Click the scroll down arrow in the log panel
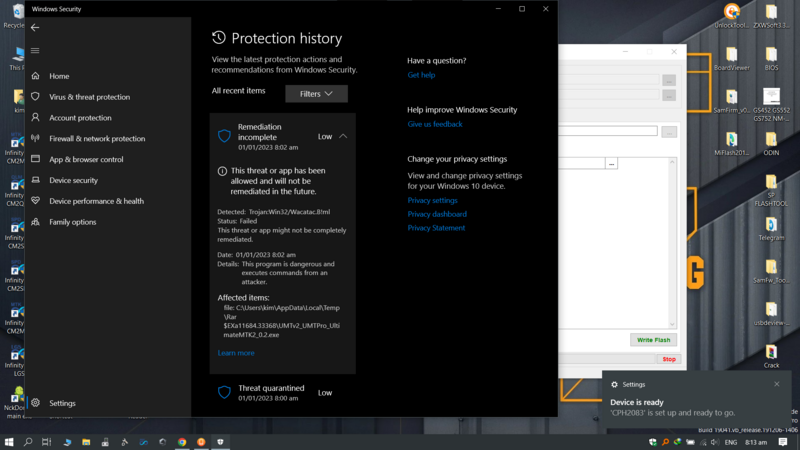Screen dimensions: 800x450 (x=672, y=324)
